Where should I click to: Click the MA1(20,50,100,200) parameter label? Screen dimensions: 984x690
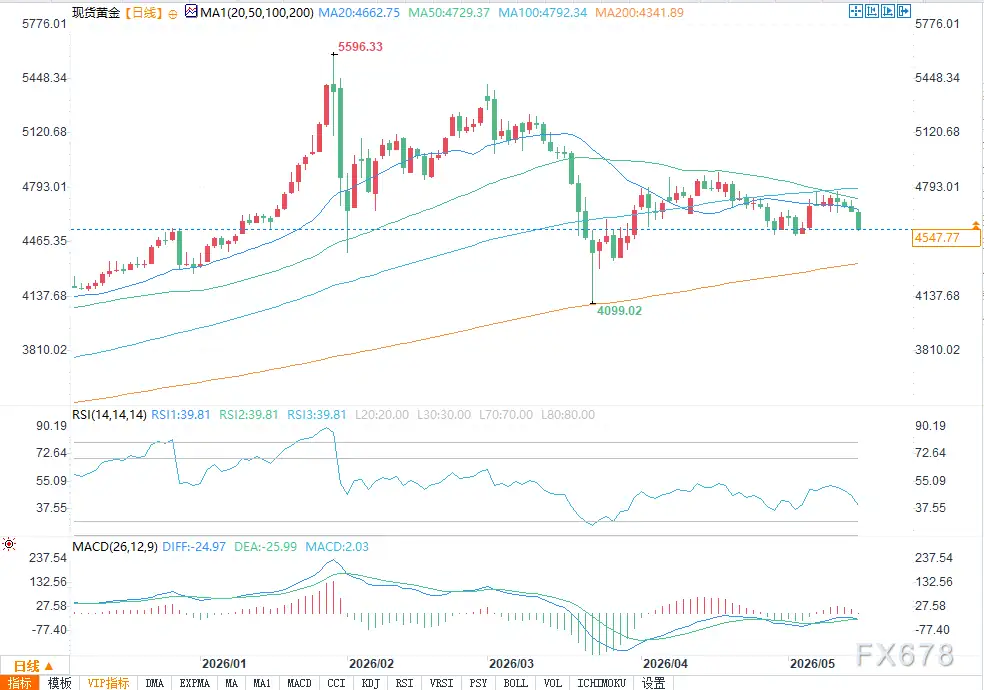pos(257,13)
